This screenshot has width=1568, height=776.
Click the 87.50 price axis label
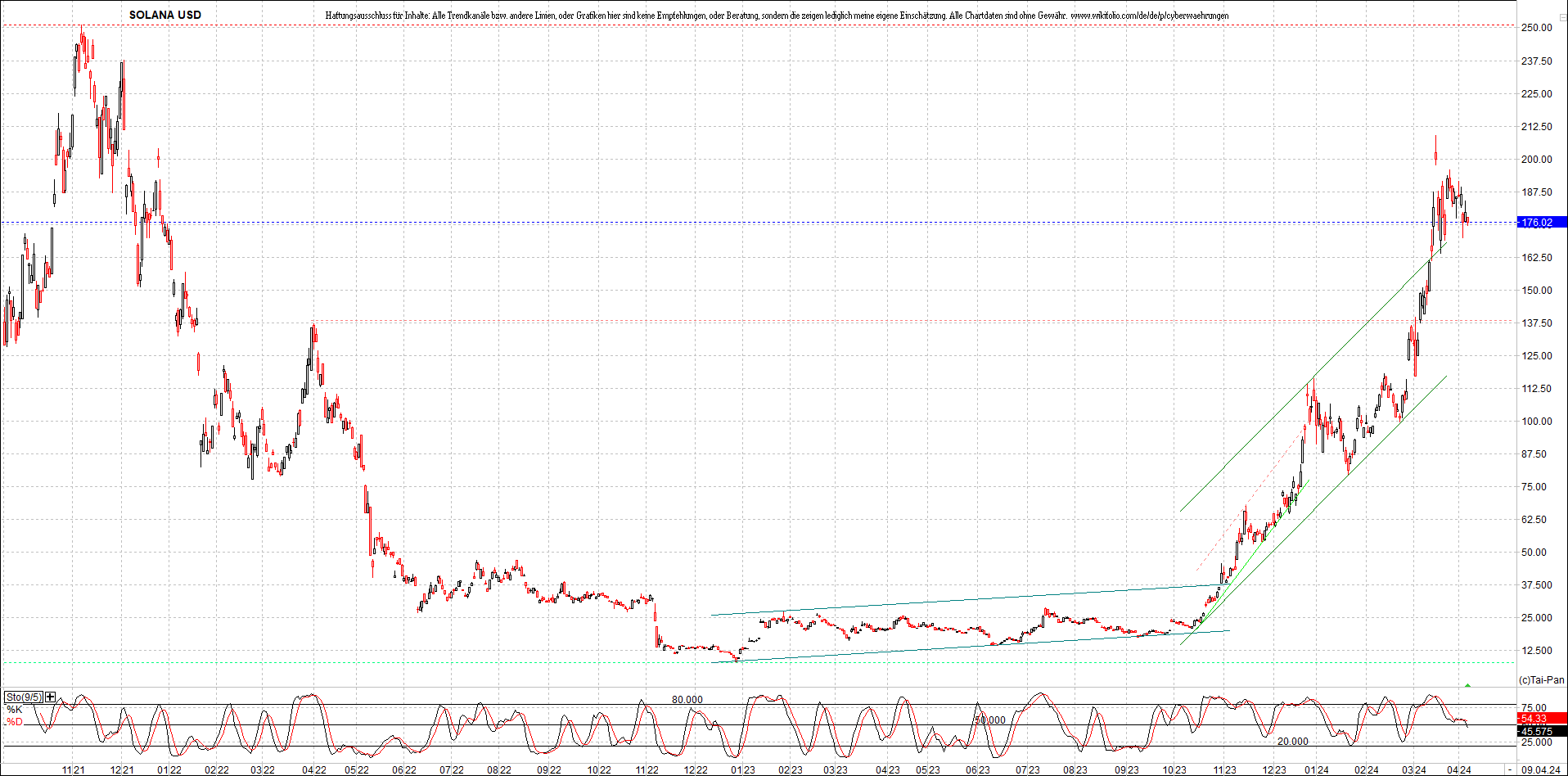pyautogui.click(x=1534, y=454)
